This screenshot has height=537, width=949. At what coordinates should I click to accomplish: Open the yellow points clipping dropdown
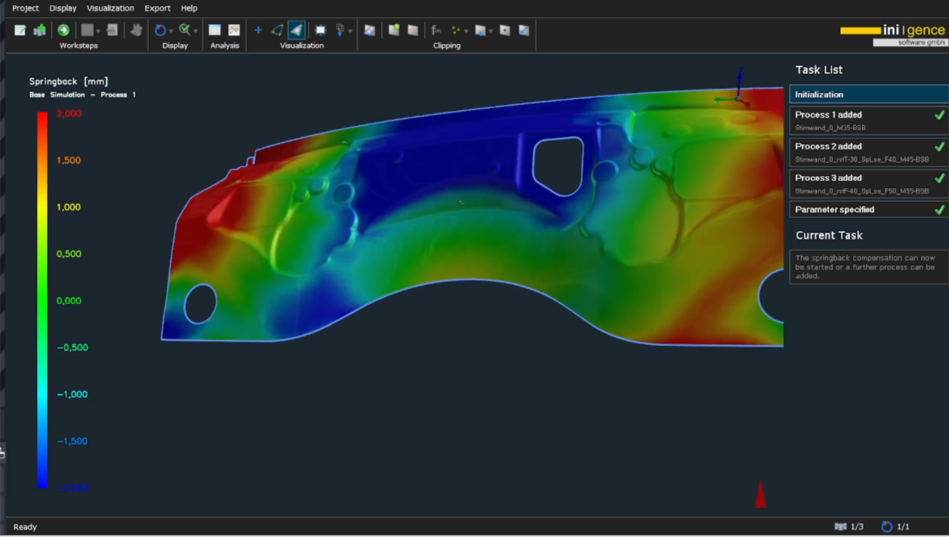point(466,31)
